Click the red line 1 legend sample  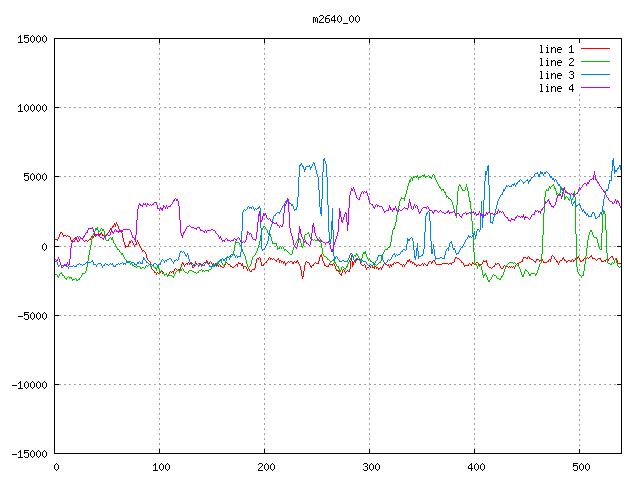(595, 49)
